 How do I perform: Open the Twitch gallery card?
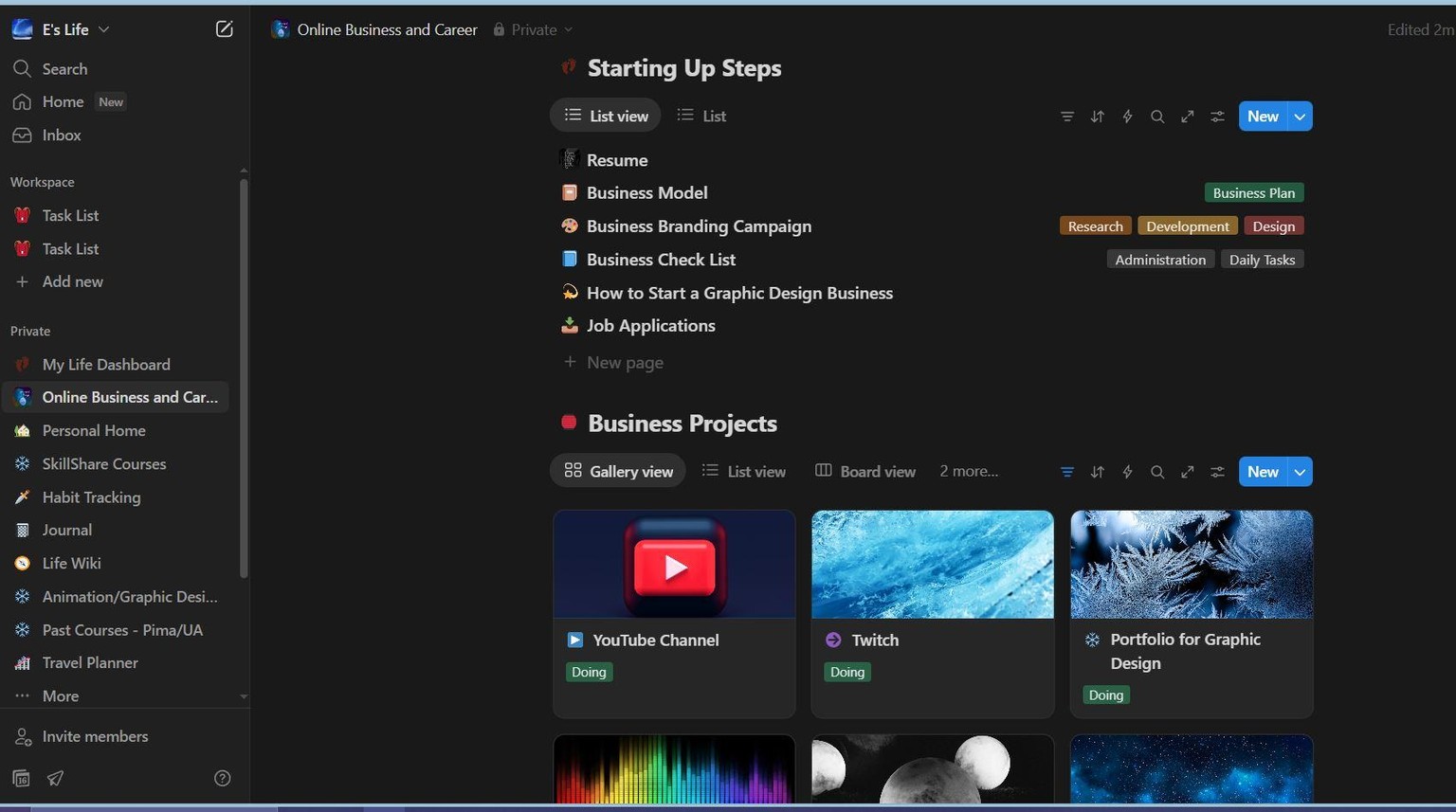[x=933, y=614]
